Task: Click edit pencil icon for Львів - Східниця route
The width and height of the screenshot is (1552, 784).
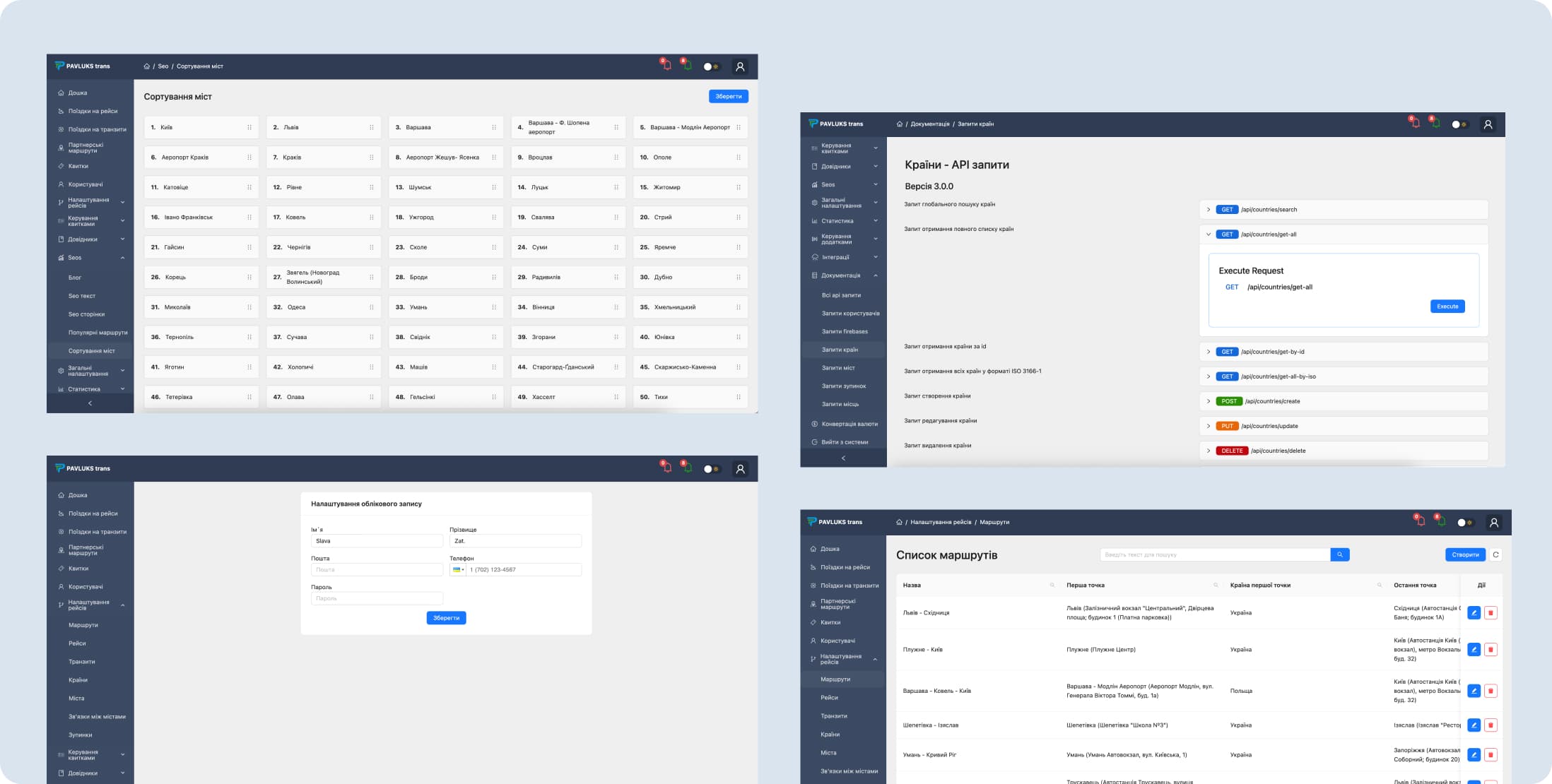Action: [x=1474, y=613]
